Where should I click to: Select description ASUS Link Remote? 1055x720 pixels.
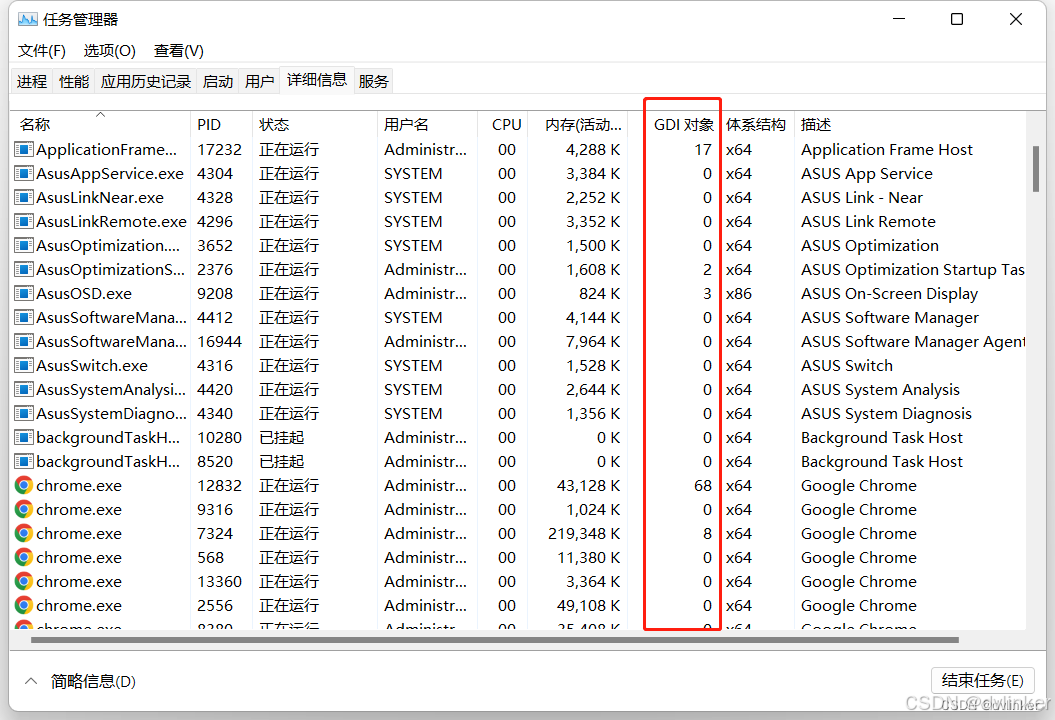pyautogui.click(x=868, y=221)
